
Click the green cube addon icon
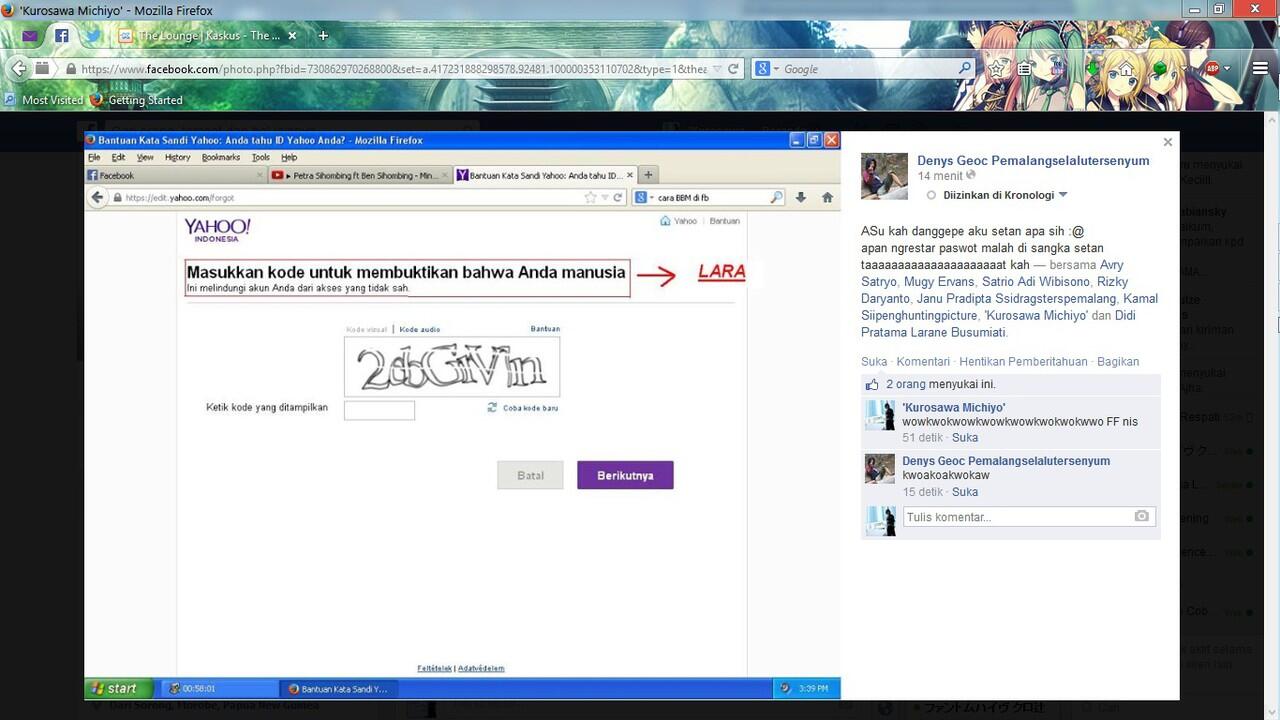[1159, 69]
